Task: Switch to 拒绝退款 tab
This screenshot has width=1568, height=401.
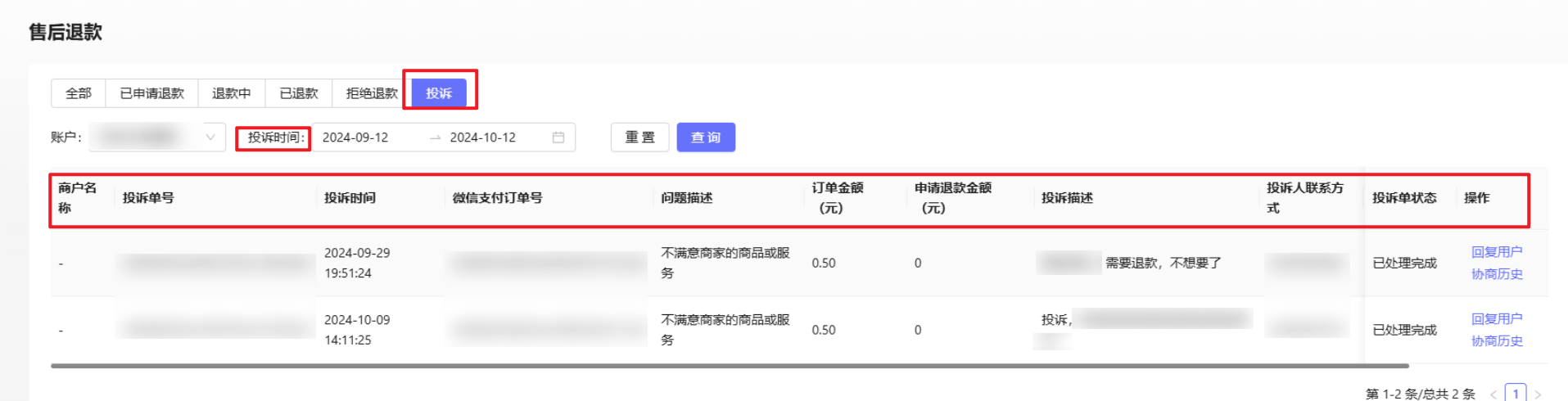Action: (371, 93)
